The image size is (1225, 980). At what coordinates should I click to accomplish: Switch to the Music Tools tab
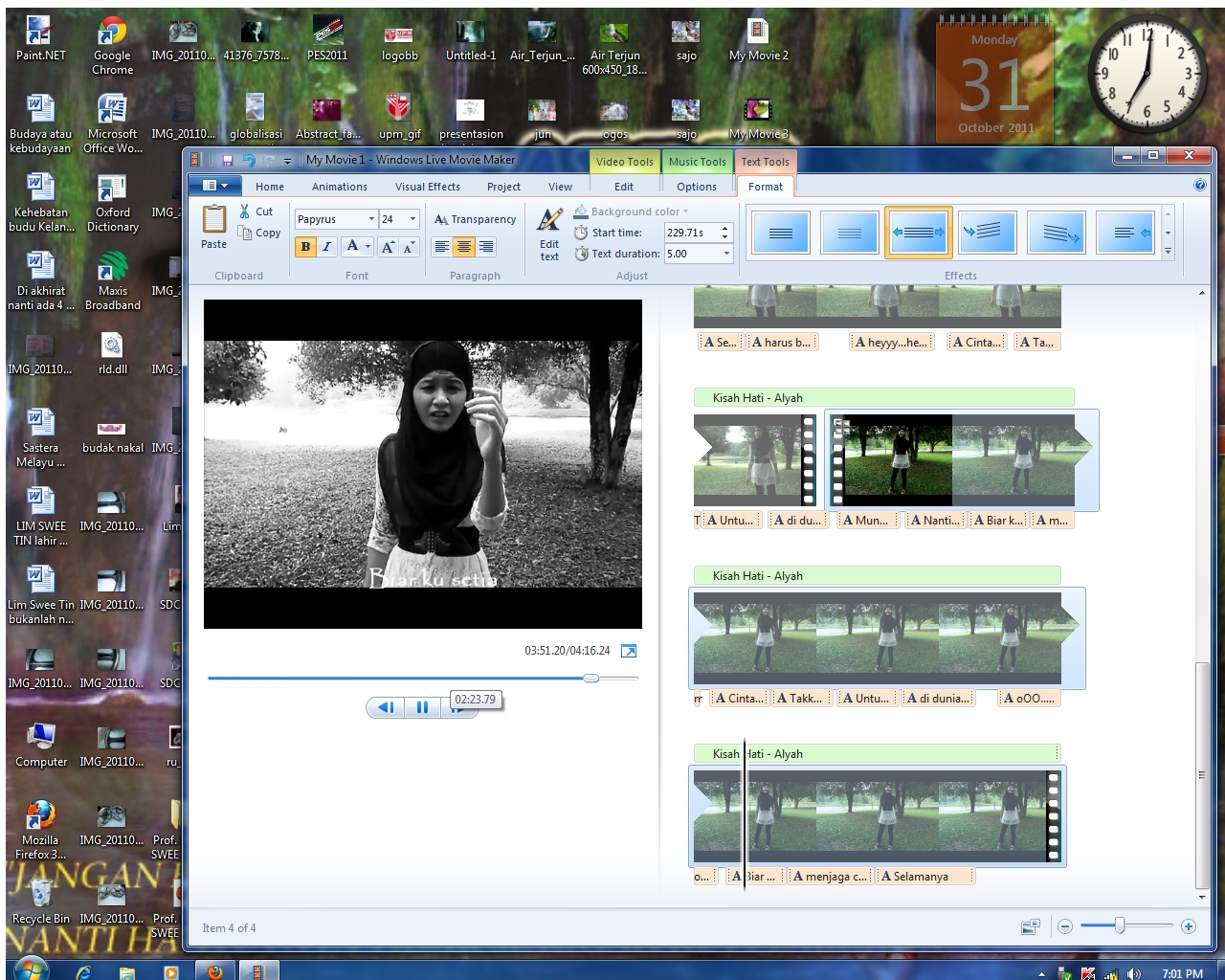click(x=697, y=161)
